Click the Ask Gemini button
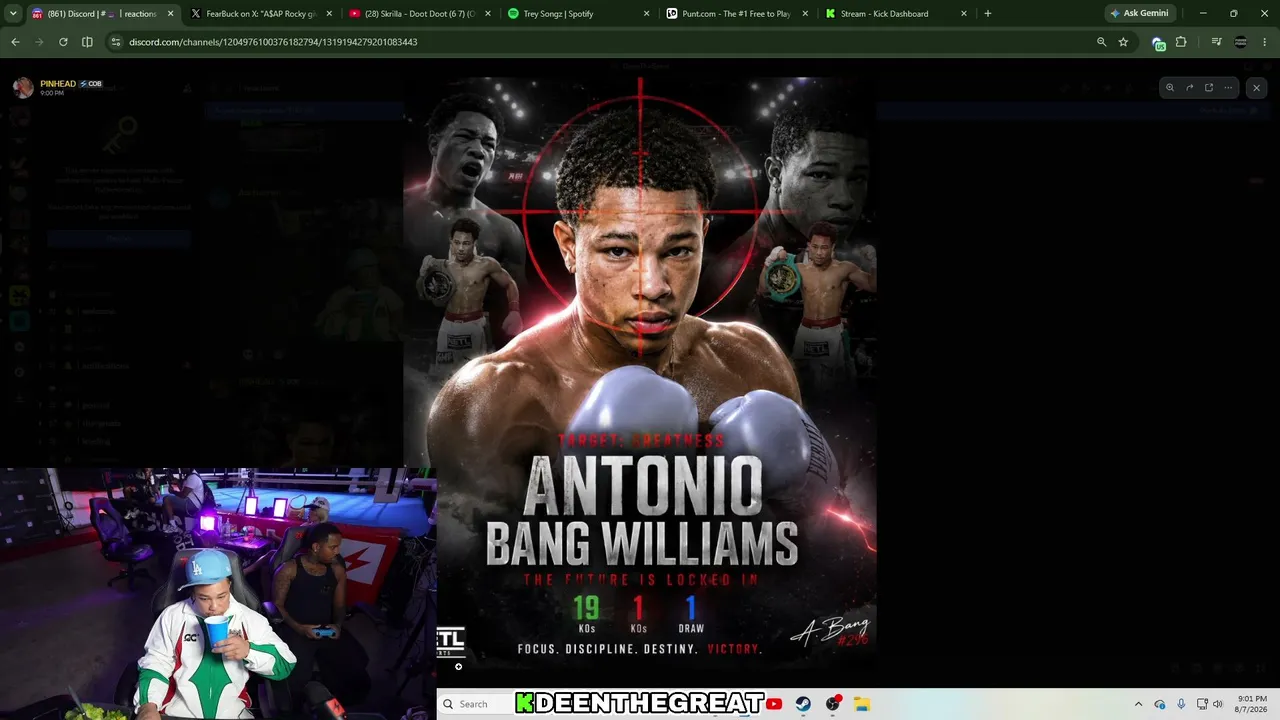 point(1139,14)
